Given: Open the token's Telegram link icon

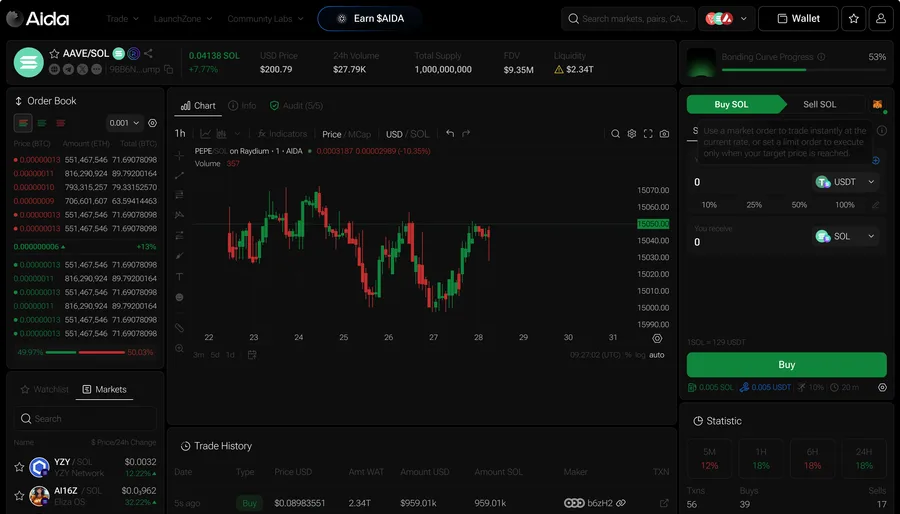Looking at the screenshot, I should 68,69.
